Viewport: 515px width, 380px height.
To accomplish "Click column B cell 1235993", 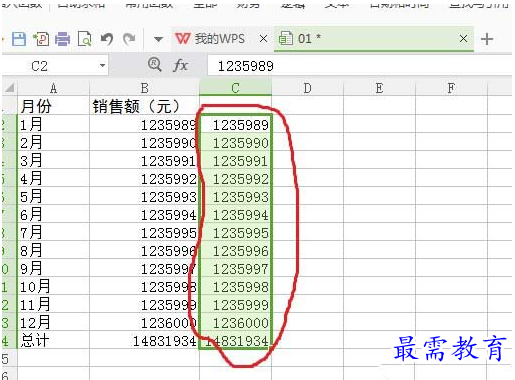I will [x=145, y=197].
